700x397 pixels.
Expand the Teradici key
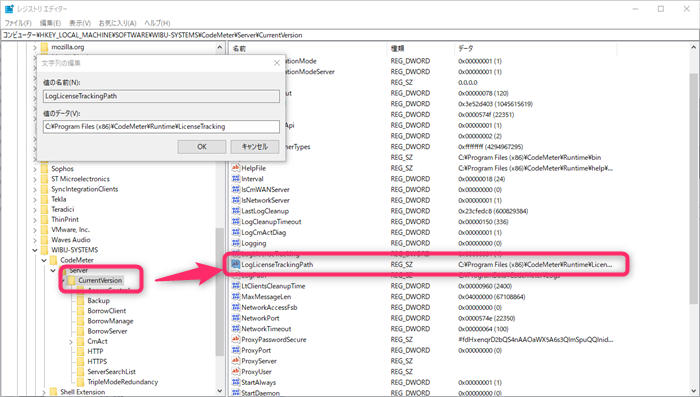pos(35,209)
